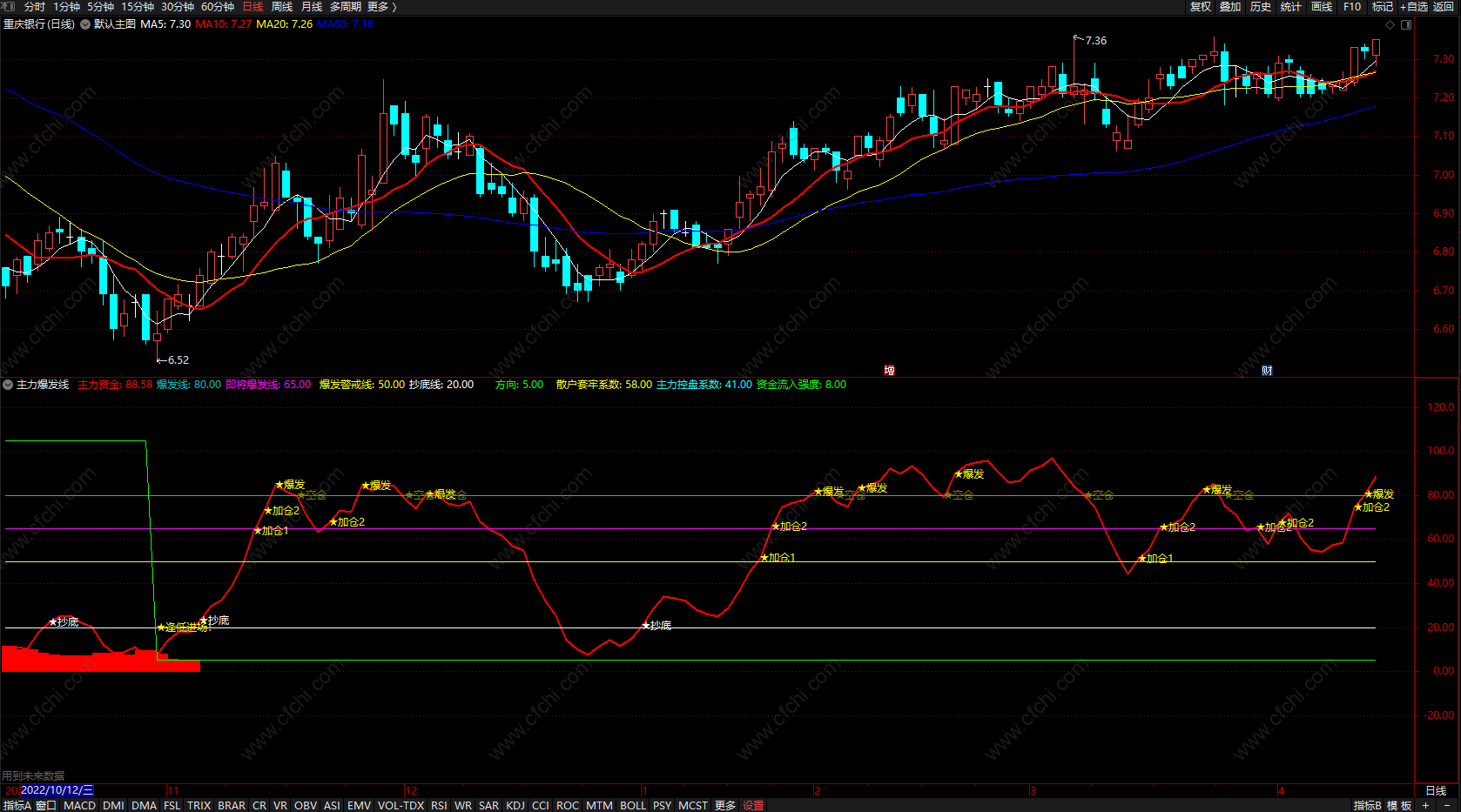Click the blue MA60 label
1461x812 pixels.
pos(345,24)
